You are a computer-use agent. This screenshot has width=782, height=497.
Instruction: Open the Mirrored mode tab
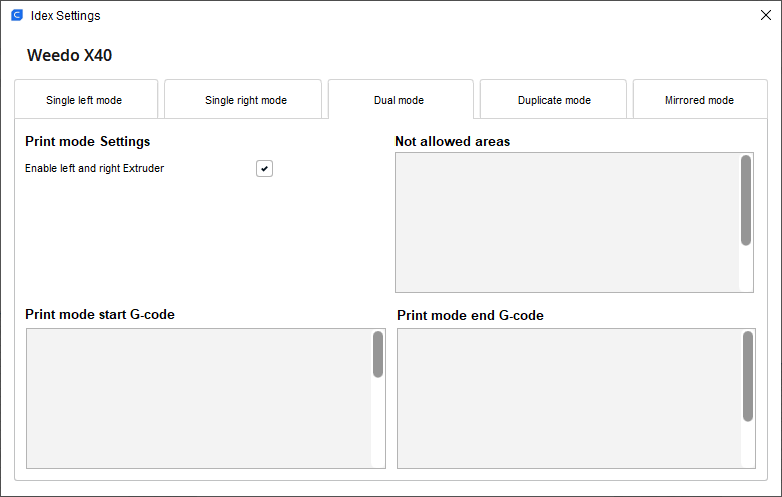(x=700, y=99)
